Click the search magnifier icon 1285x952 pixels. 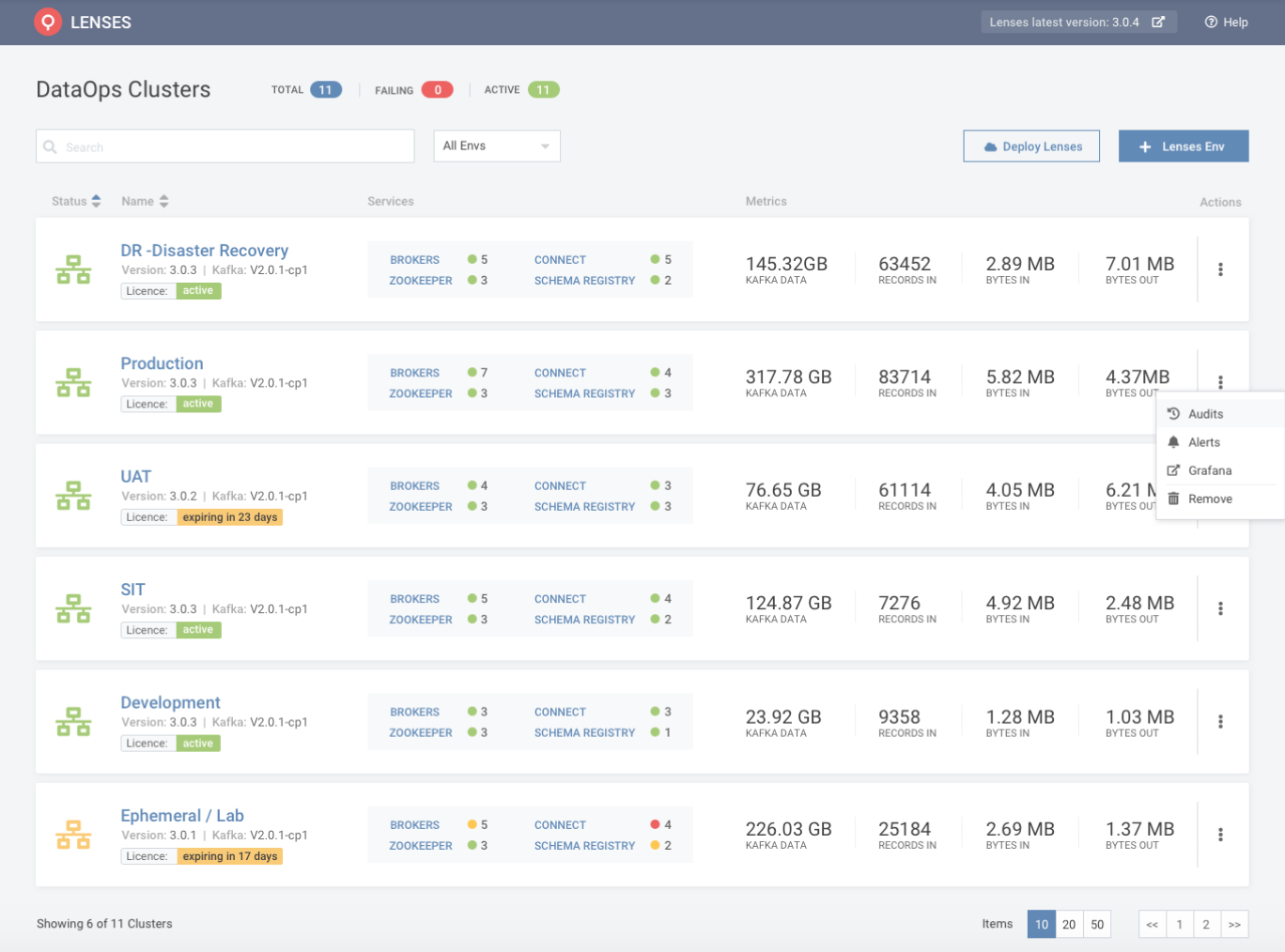coord(51,146)
